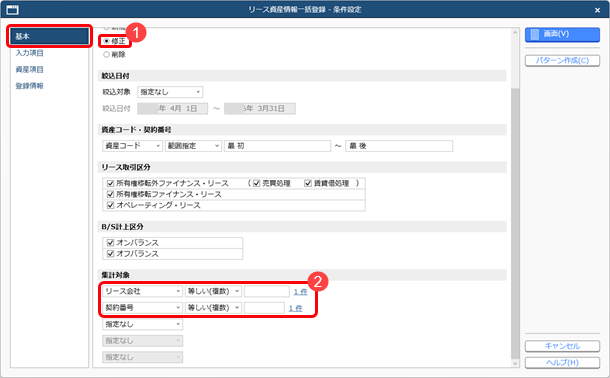610x378 pixels.
Task: Click the 画面(V) button
Action: coord(562,34)
